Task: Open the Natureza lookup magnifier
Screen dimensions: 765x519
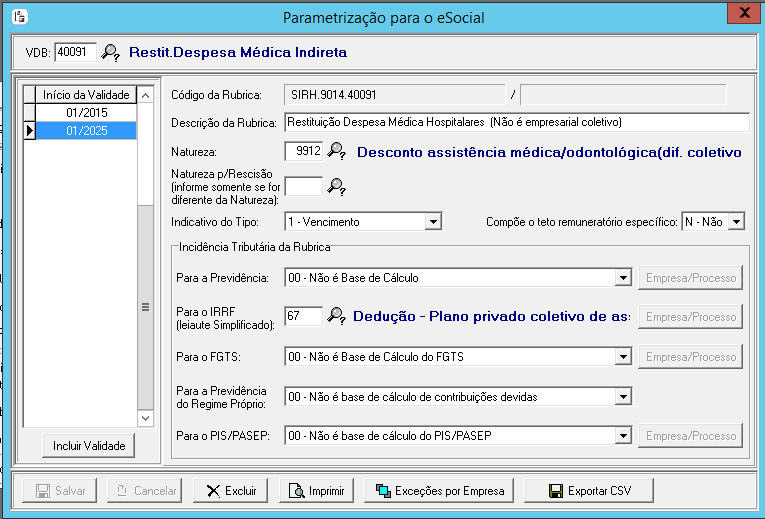Action: (337, 152)
